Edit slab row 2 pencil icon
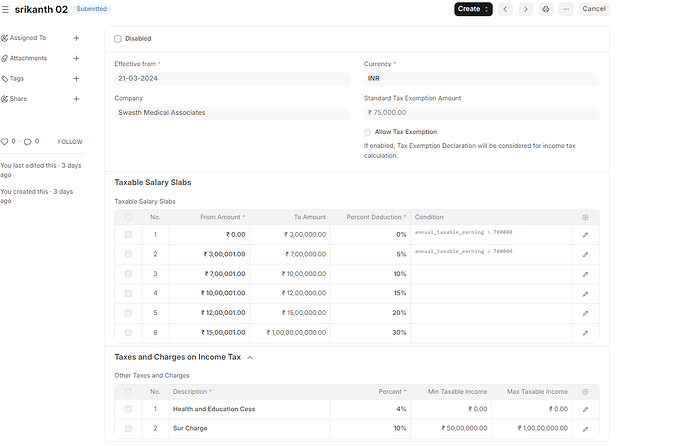The image size is (690, 446). tap(585, 254)
